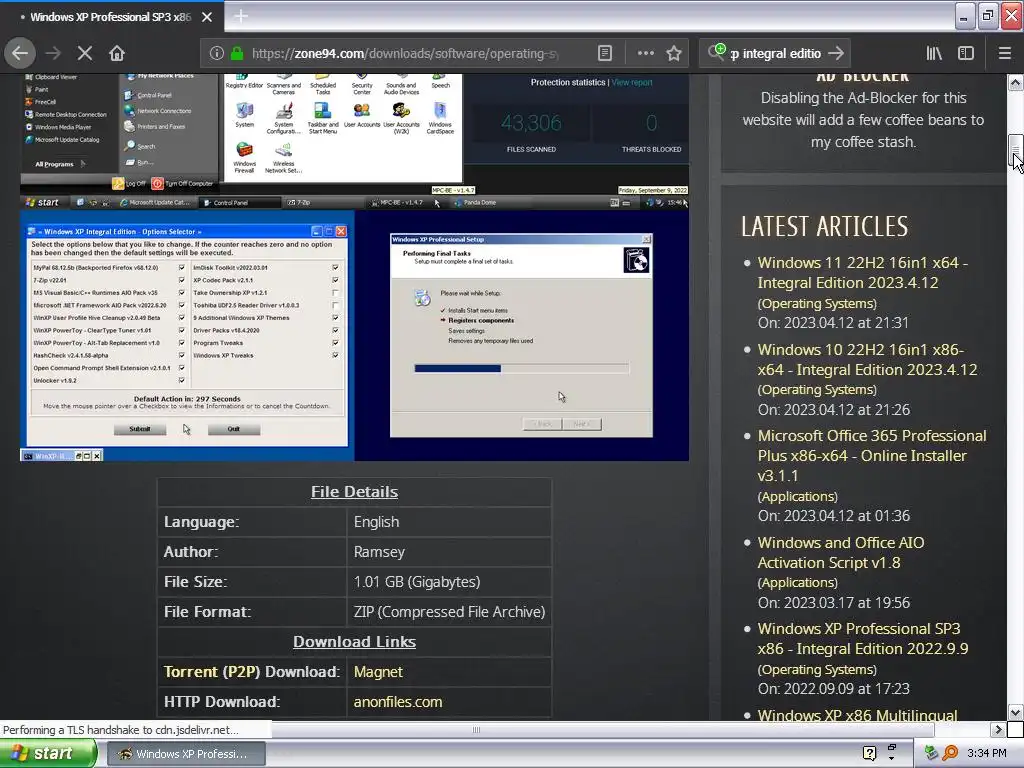Click the address bar URL field
The width and height of the screenshot is (1024, 768).
tap(405, 54)
